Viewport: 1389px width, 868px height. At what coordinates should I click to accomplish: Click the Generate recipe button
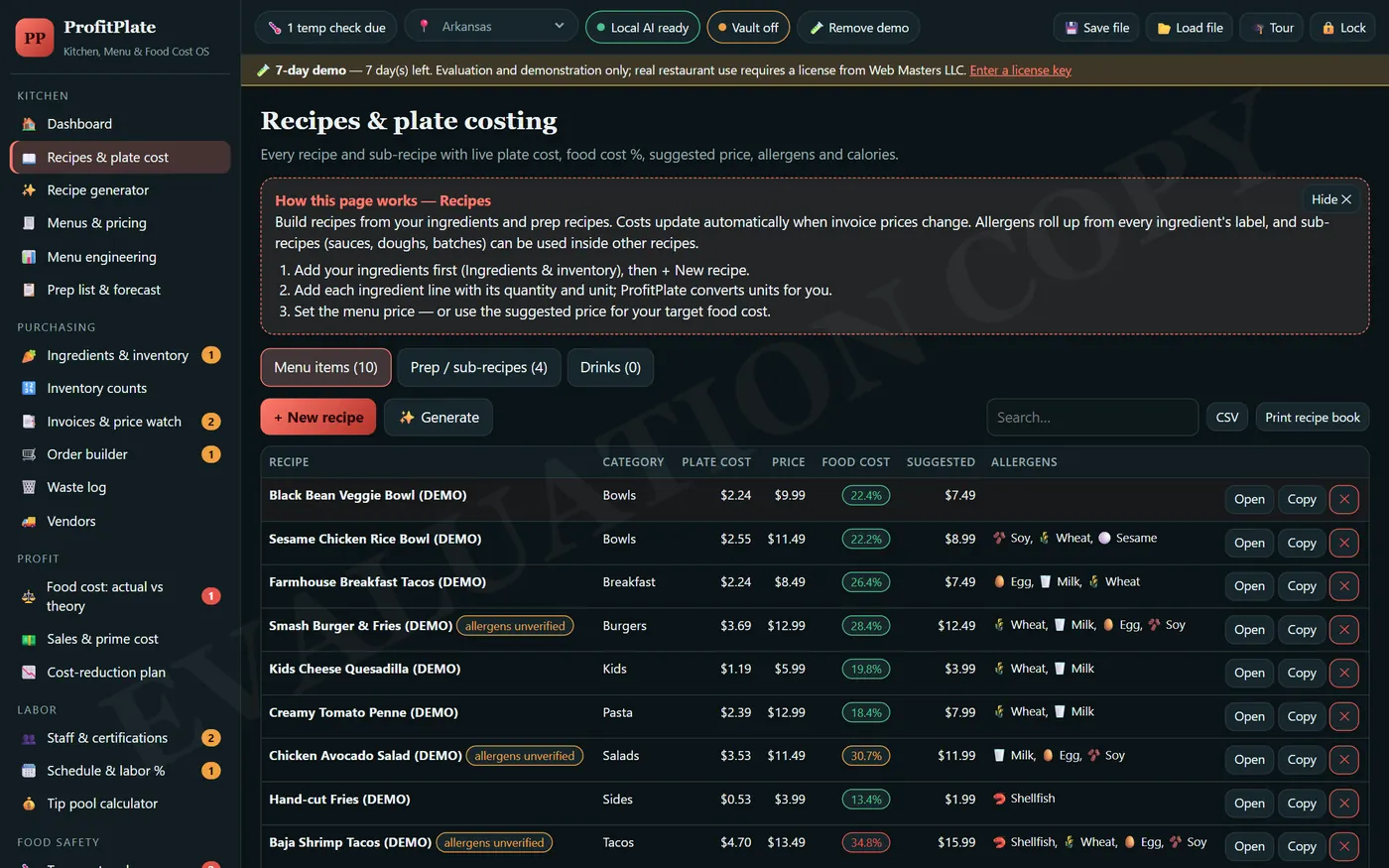coord(439,418)
